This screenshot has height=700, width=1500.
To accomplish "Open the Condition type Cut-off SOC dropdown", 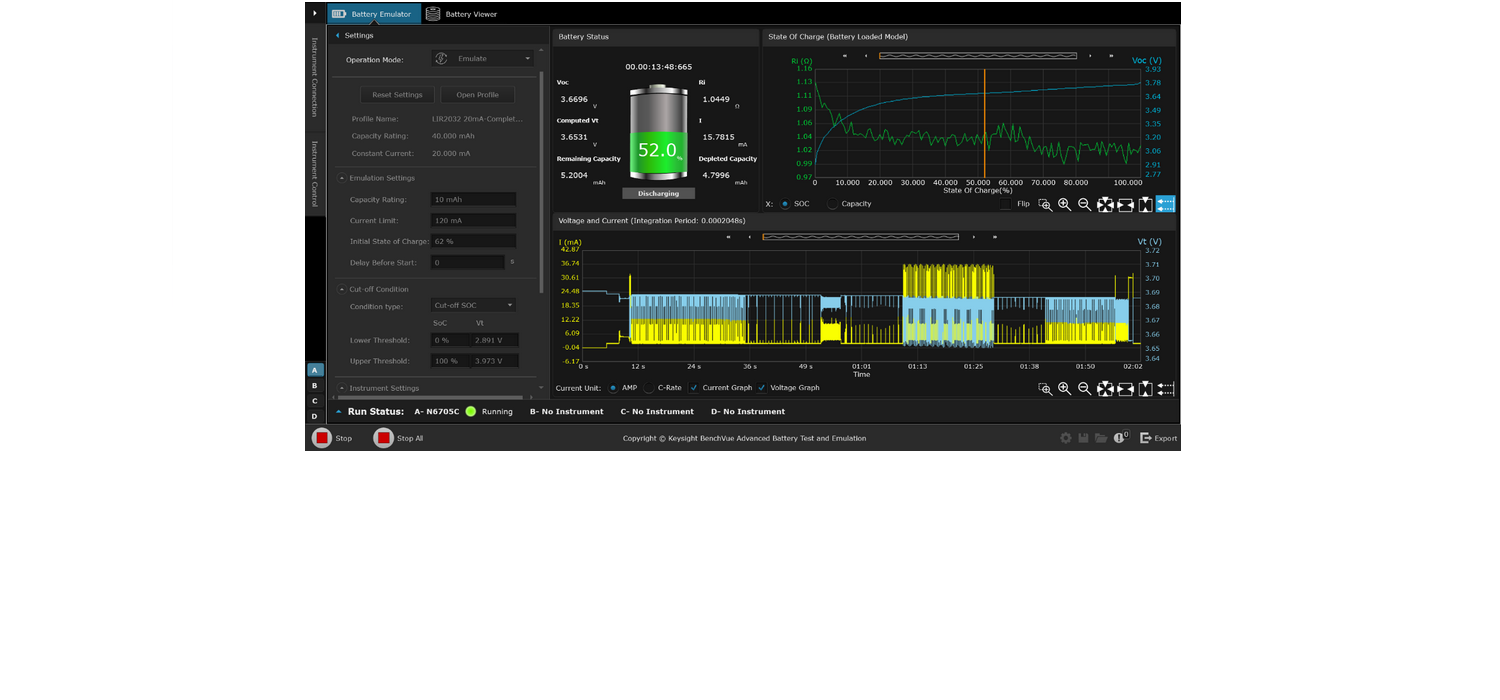I will pyautogui.click(x=474, y=305).
